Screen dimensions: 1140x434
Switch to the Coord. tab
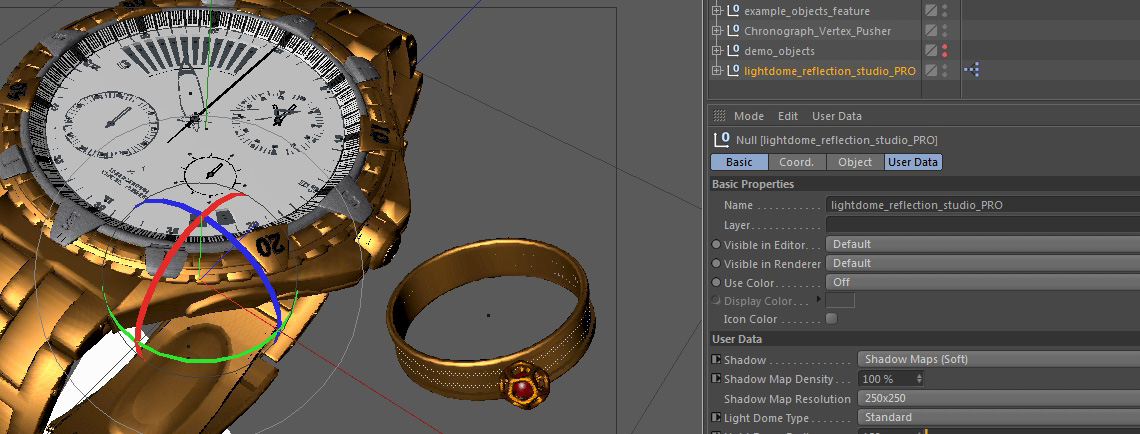[x=797, y=162]
